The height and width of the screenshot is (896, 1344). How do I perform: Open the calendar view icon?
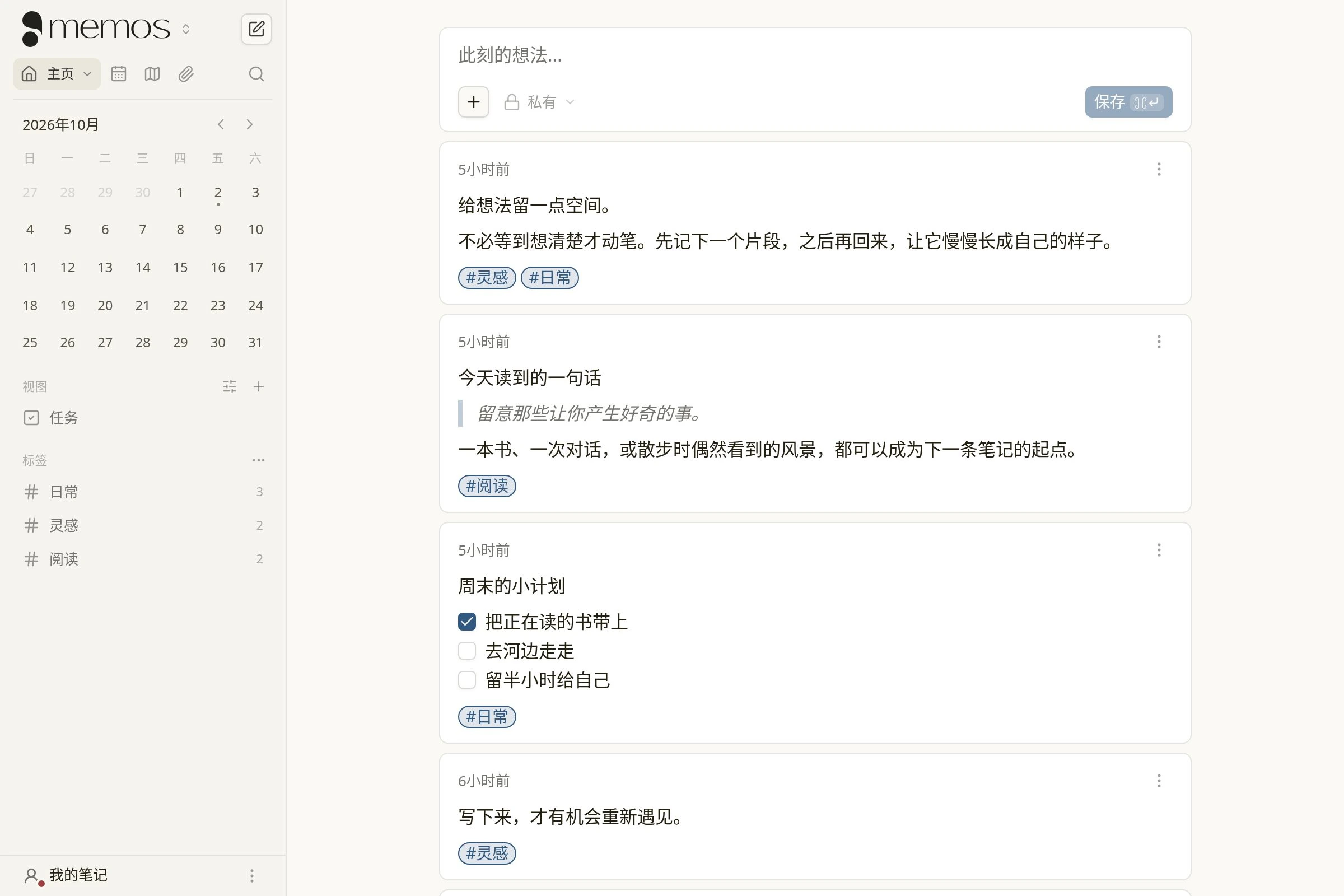pos(118,74)
